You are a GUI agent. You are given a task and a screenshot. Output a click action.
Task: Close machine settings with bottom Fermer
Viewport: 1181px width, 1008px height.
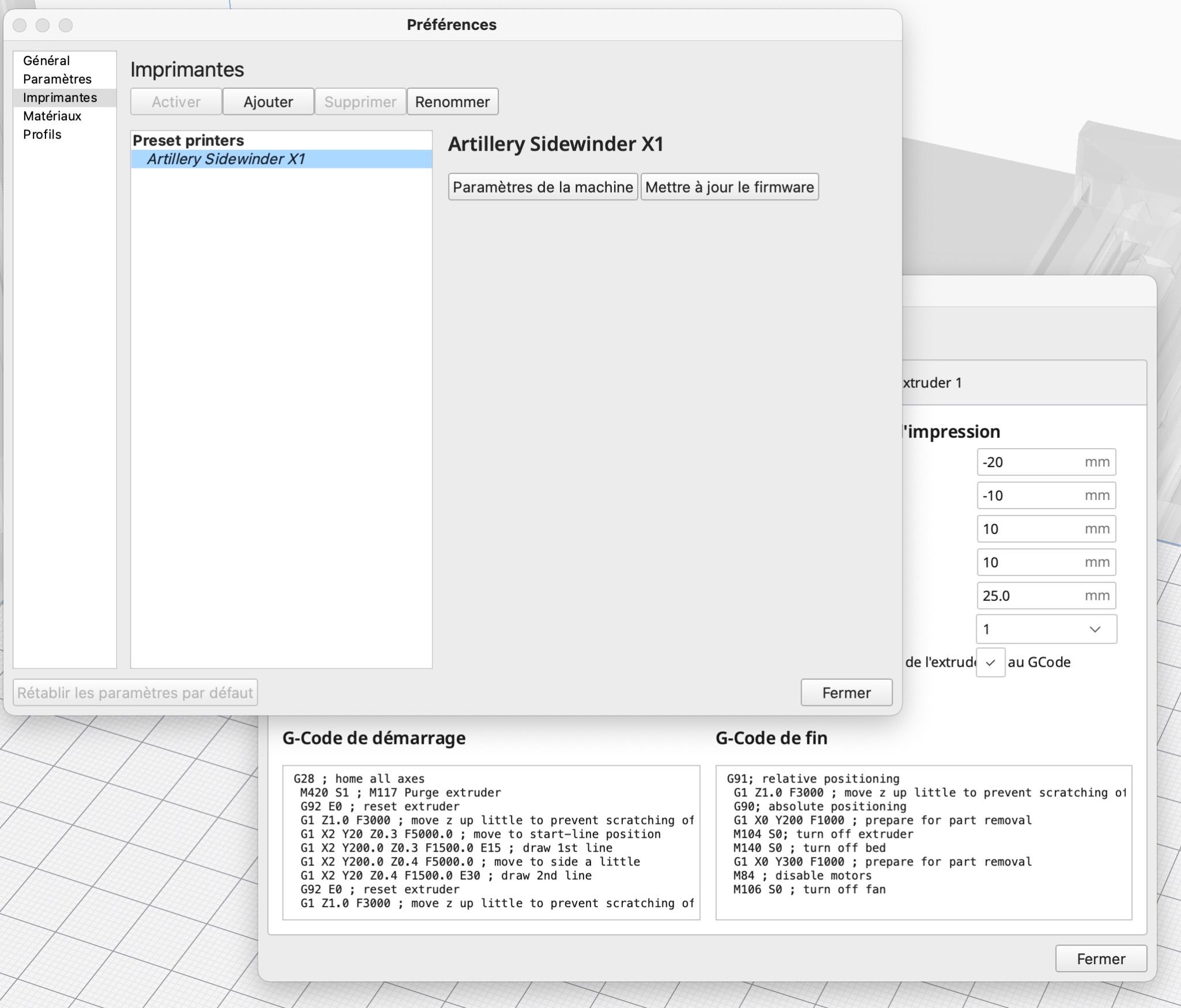1101,959
